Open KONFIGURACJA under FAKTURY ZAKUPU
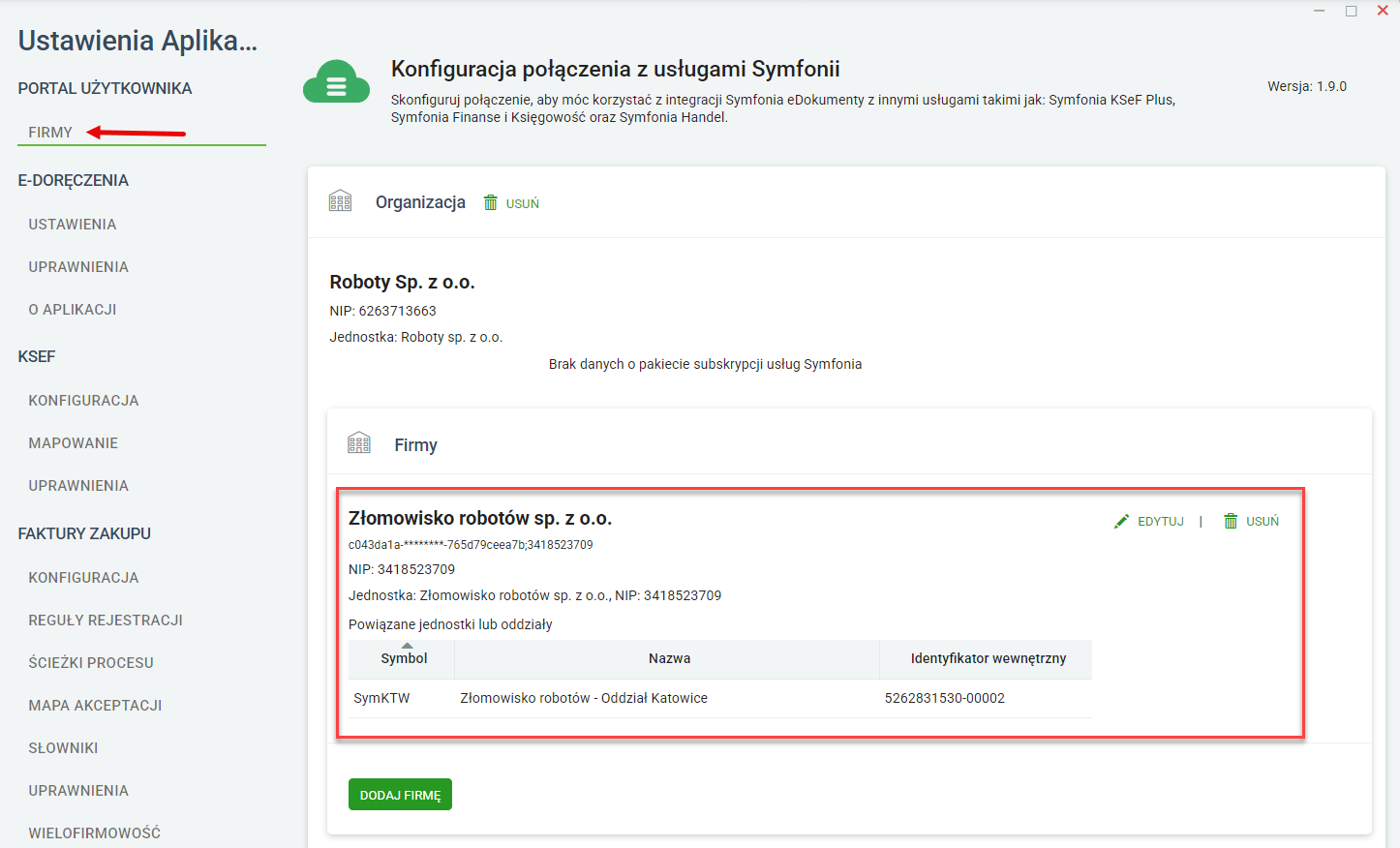Image resolution: width=1400 pixels, height=848 pixels. (x=83, y=578)
